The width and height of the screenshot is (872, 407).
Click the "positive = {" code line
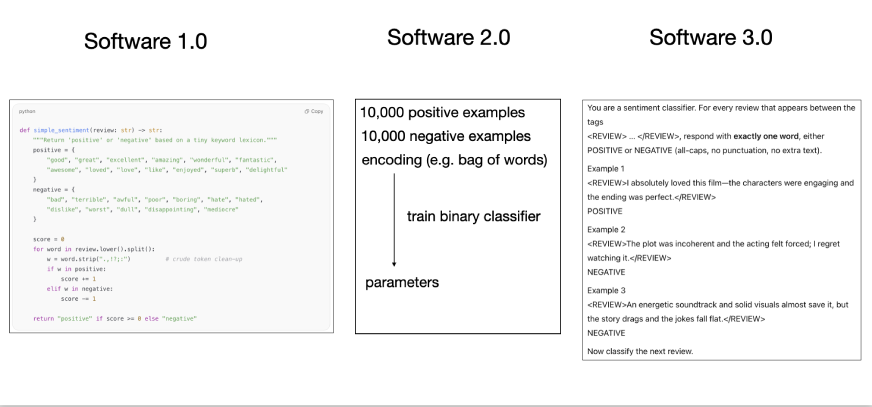54,150
